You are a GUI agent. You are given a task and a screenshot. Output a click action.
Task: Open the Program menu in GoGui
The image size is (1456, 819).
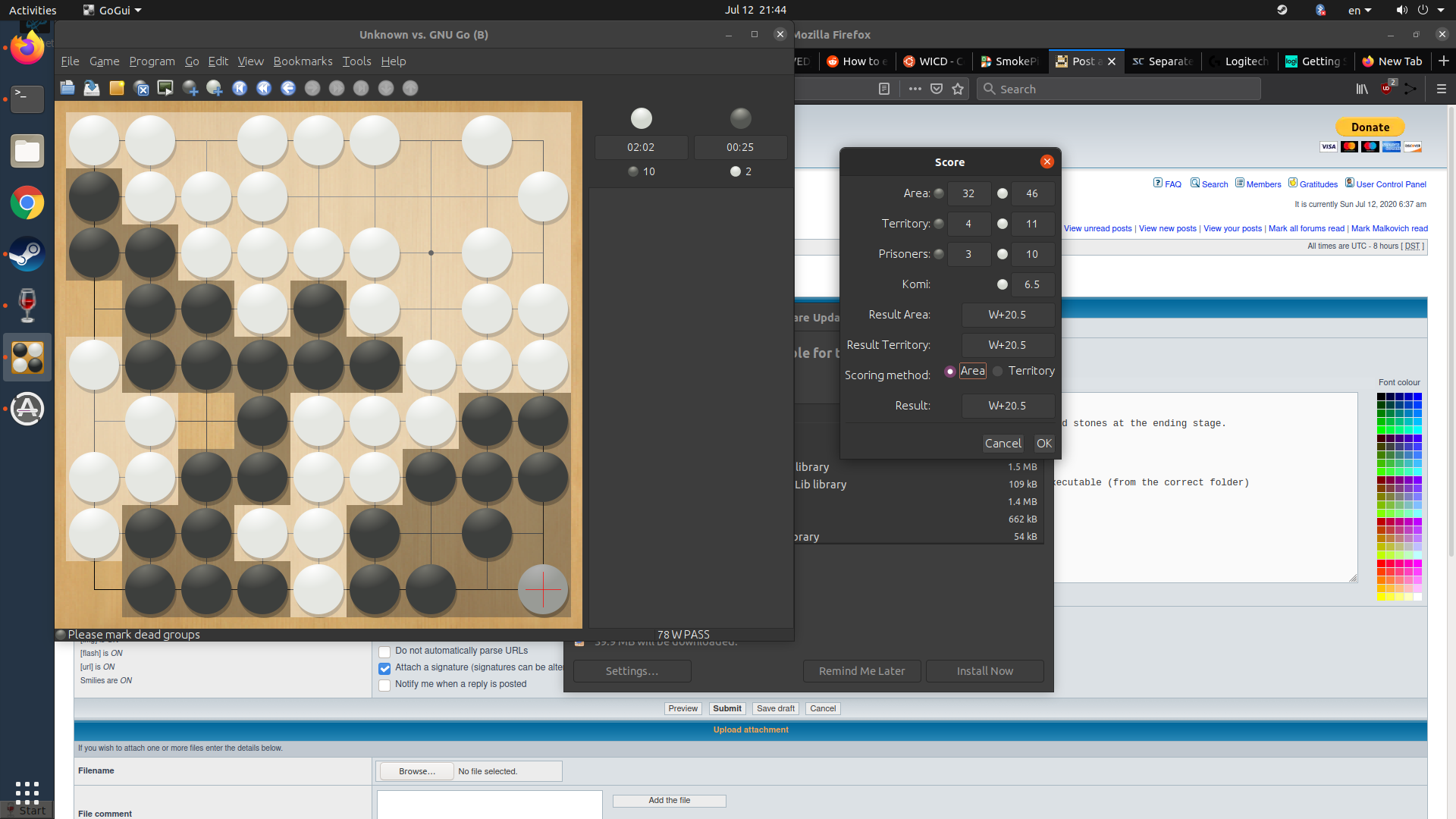(x=152, y=61)
